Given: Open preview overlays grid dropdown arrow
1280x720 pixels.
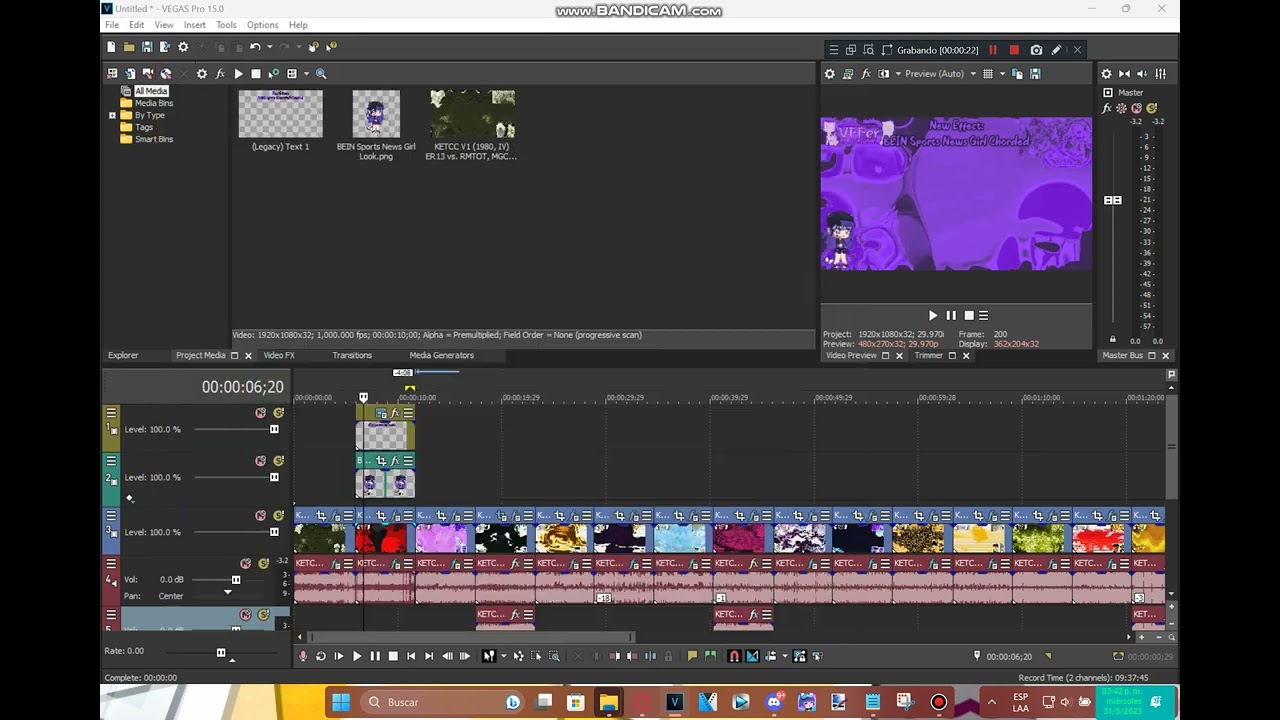Looking at the screenshot, I should pyautogui.click(x=1002, y=74).
